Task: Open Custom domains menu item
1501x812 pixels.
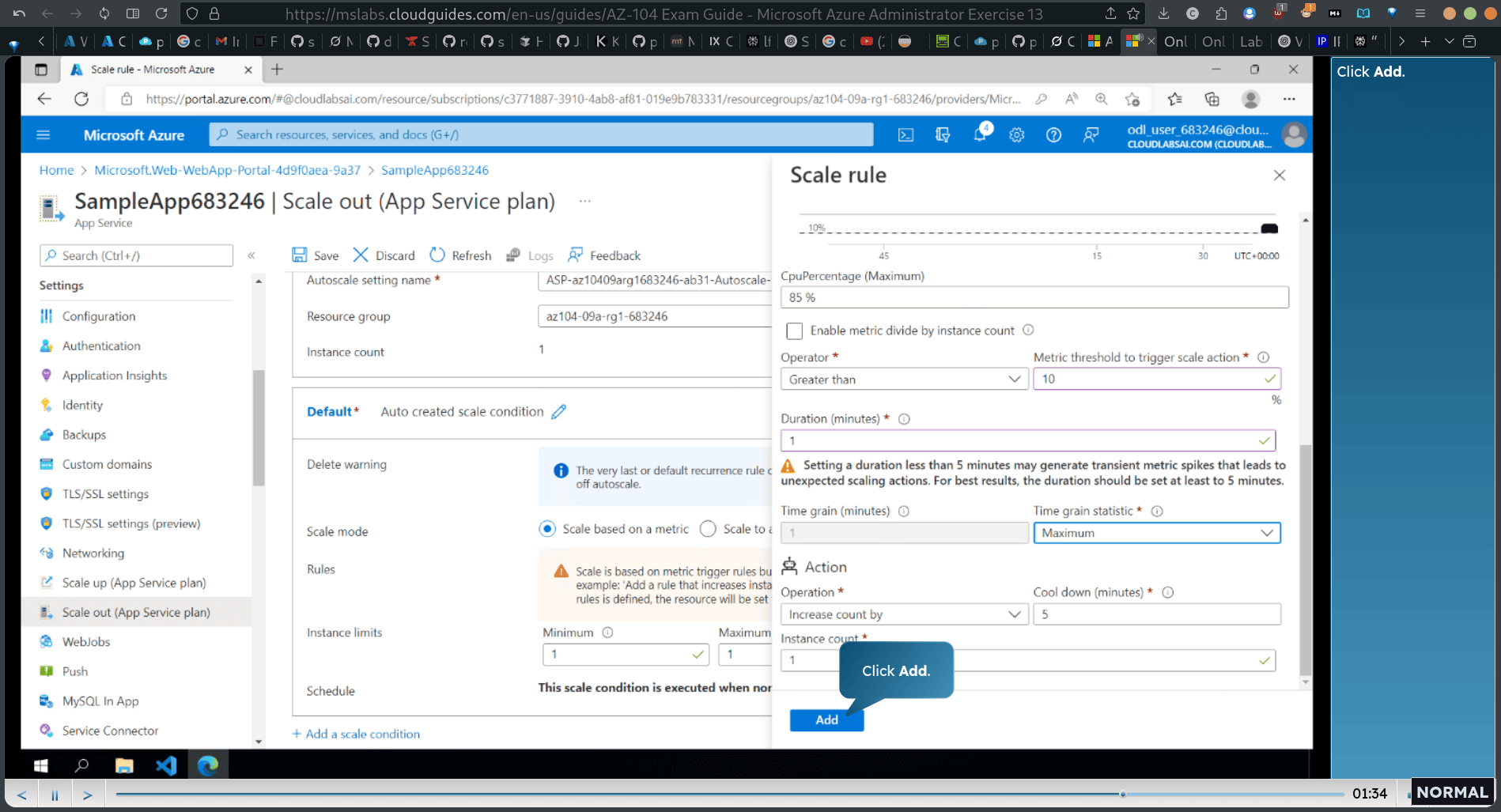Action: click(107, 464)
